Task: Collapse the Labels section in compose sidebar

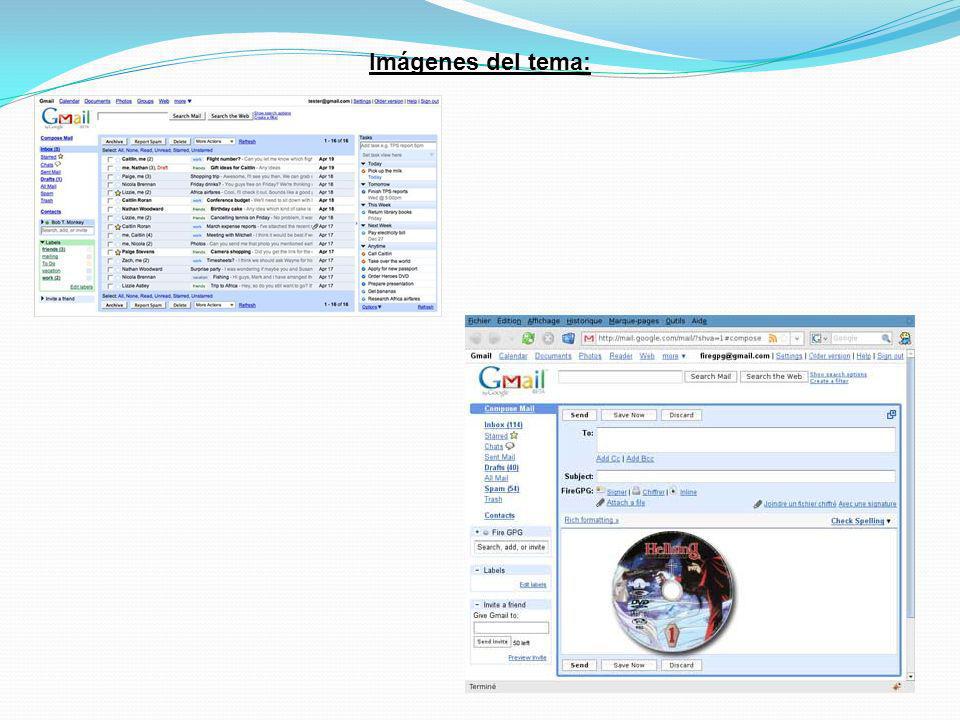Action: tap(477, 570)
